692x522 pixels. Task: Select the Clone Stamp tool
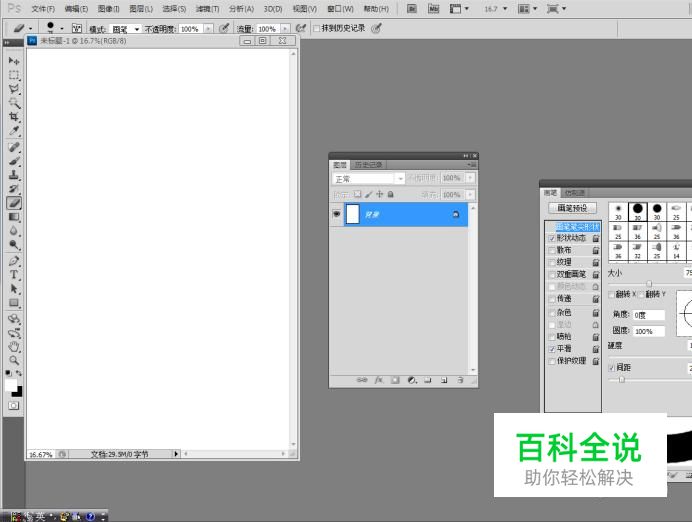[14, 175]
